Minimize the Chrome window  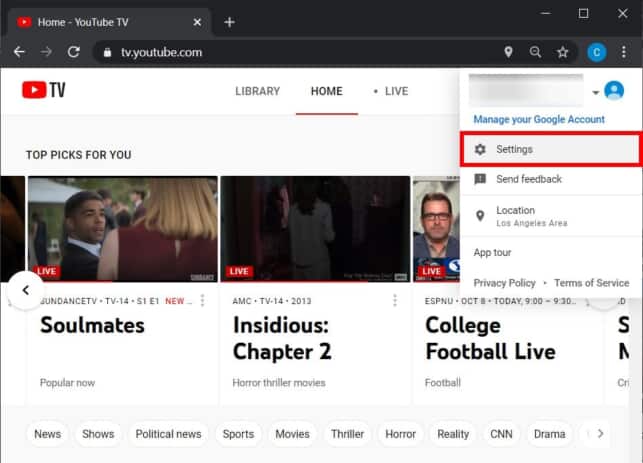point(545,14)
